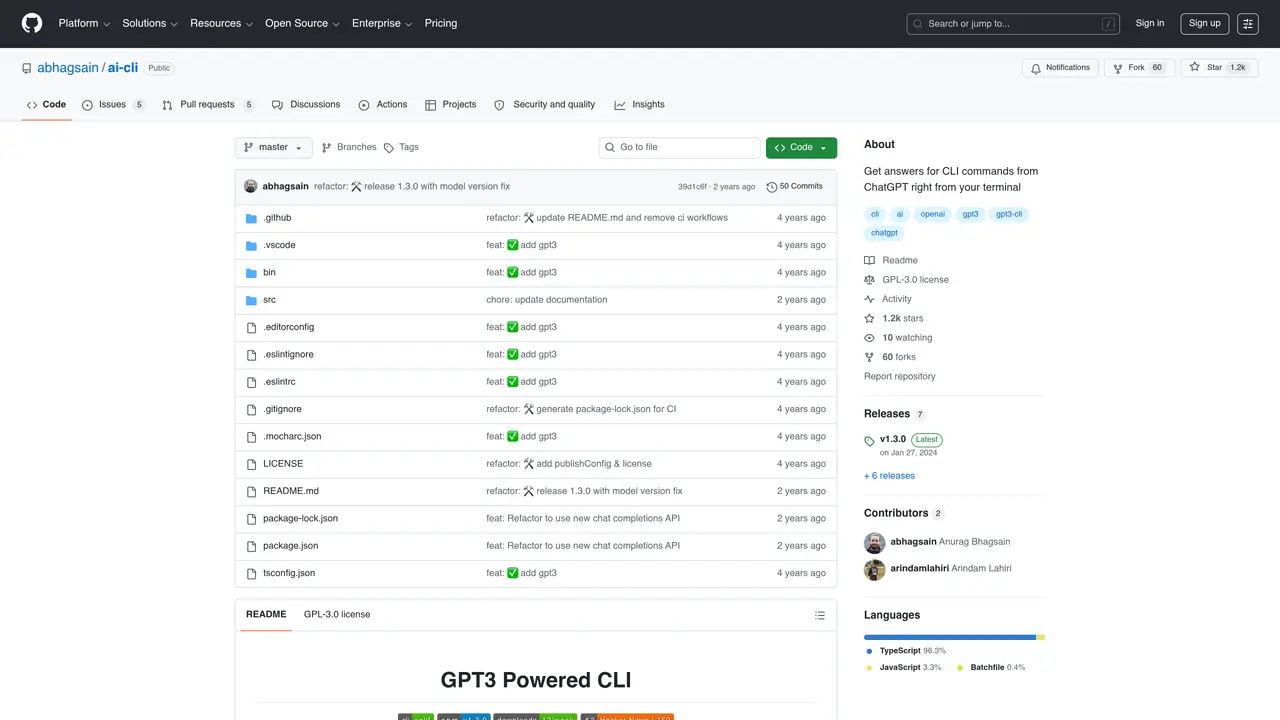Expand the Resources menu
Screen dimensions: 1280x720
tap(221, 23)
